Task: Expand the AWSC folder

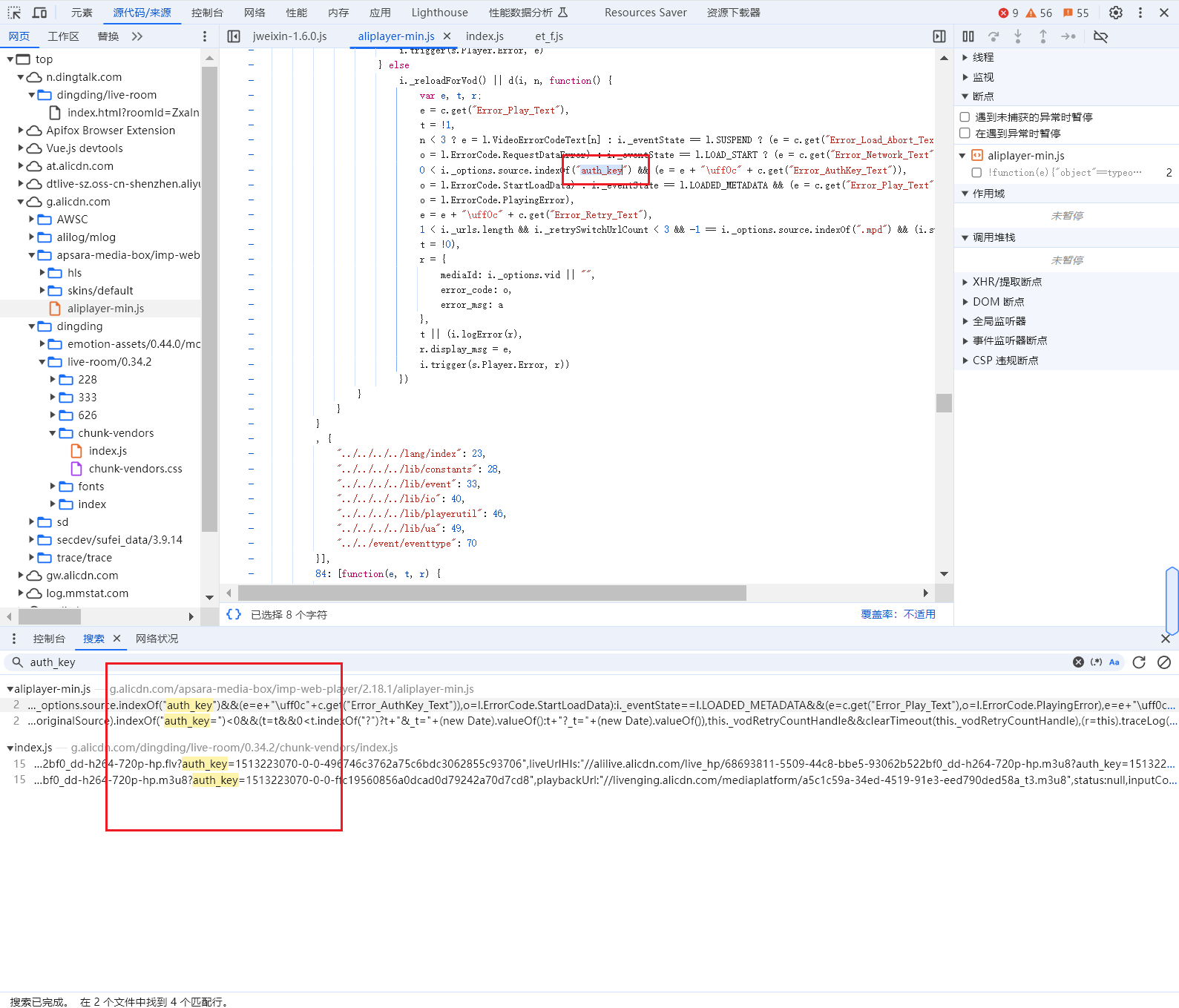Action: pos(32,220)
